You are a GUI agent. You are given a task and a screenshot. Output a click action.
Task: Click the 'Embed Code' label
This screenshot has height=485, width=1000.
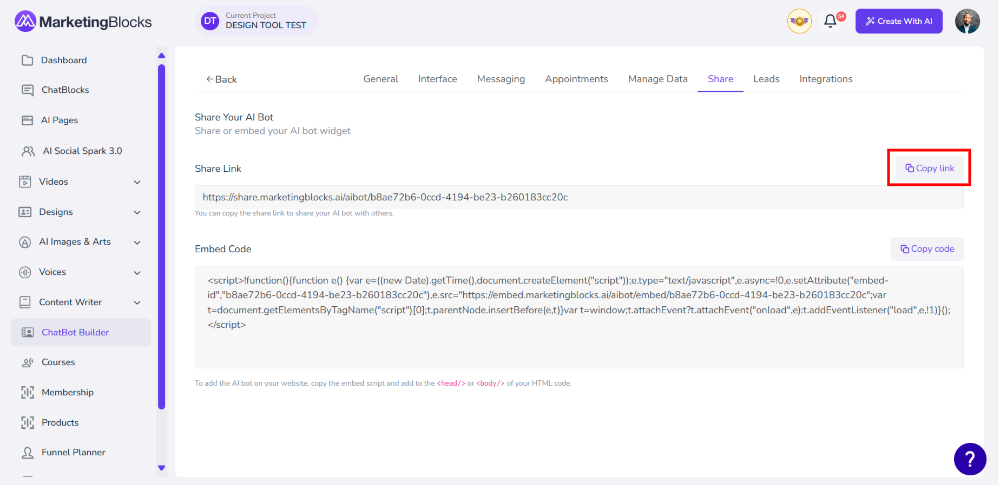click(x=223, y=249)
